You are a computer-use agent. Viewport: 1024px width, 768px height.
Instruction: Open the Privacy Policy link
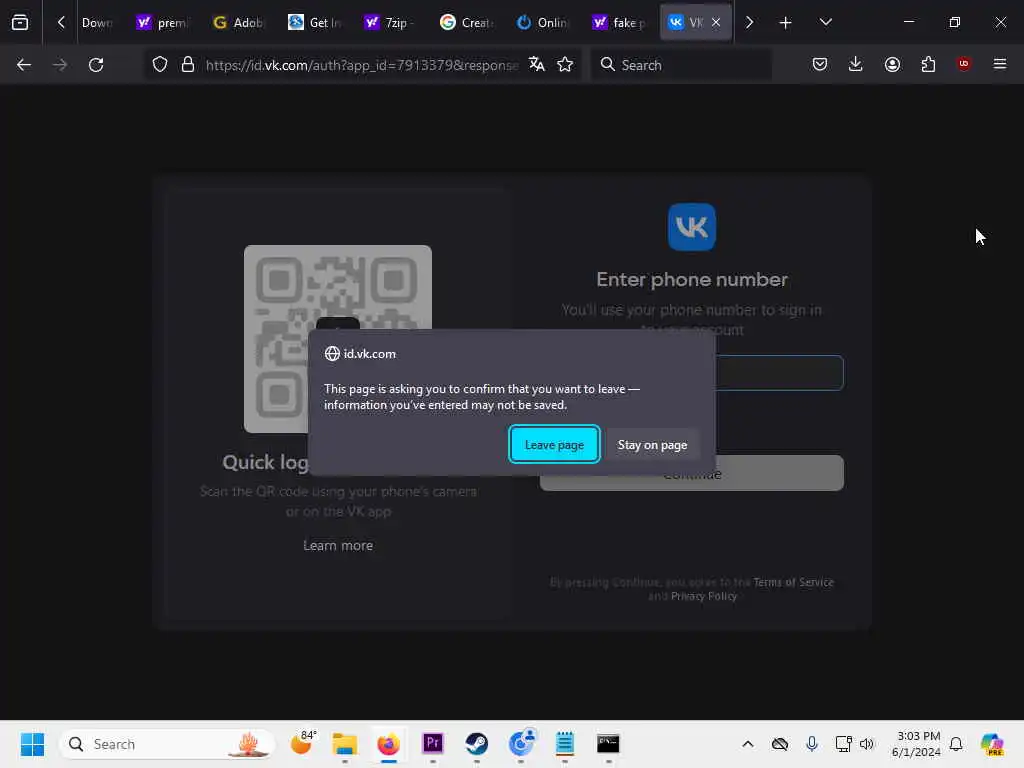[704, 596]
